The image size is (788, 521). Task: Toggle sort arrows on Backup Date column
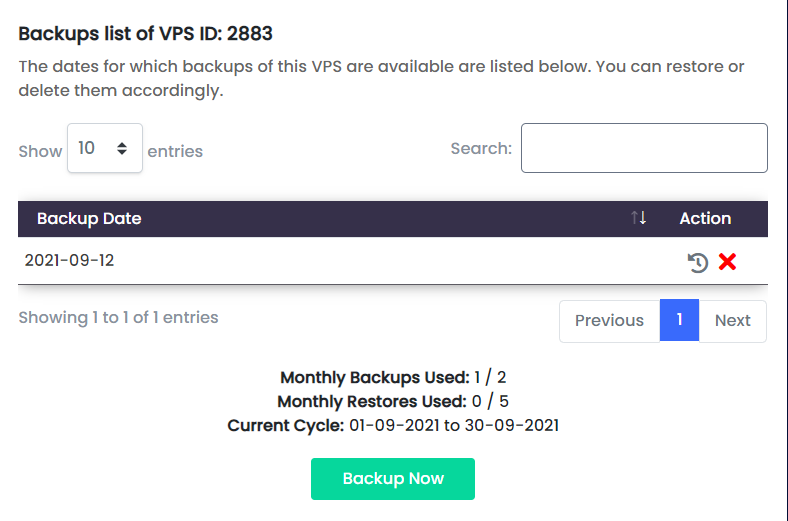638,218
